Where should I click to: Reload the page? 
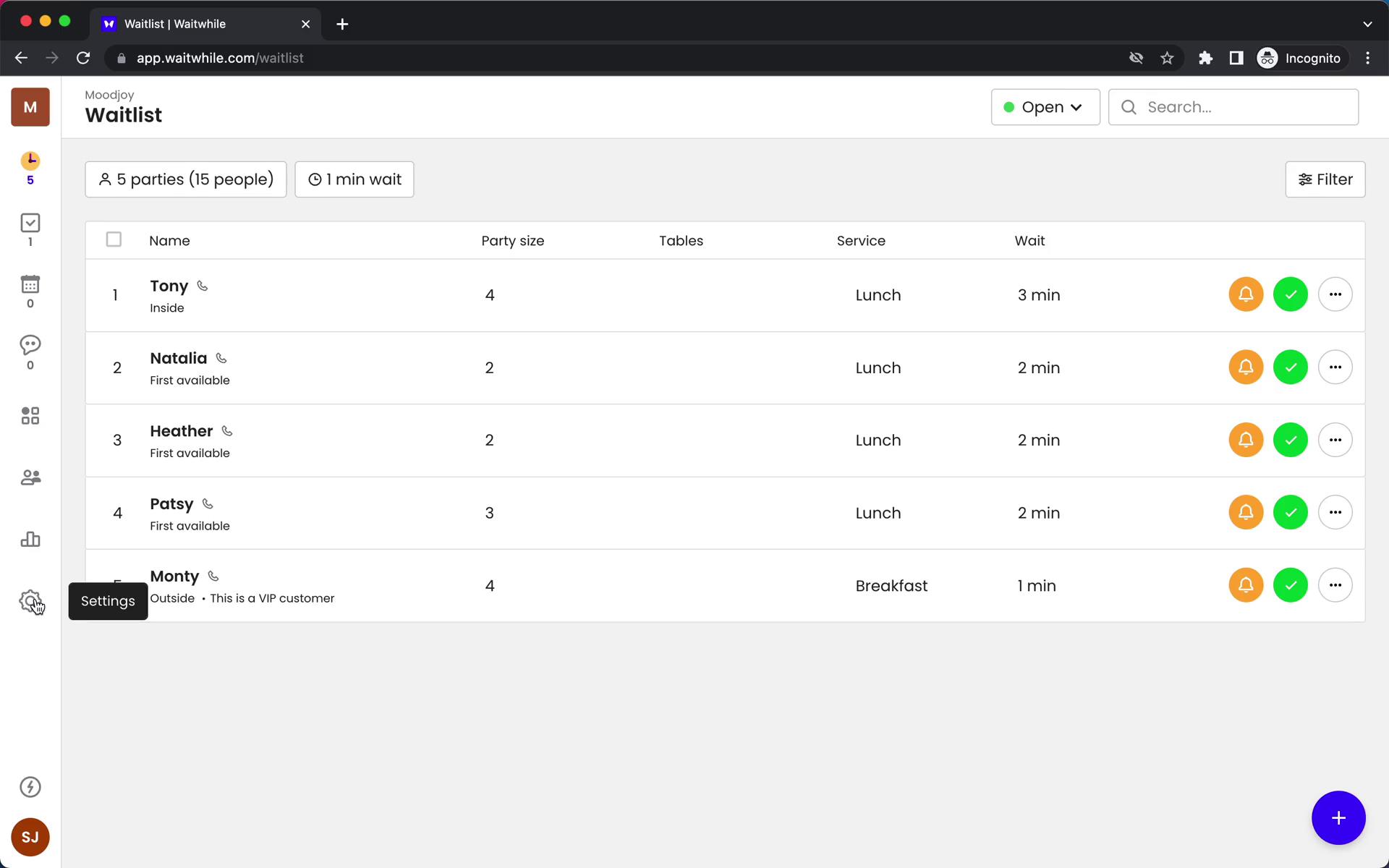[83, 58]
